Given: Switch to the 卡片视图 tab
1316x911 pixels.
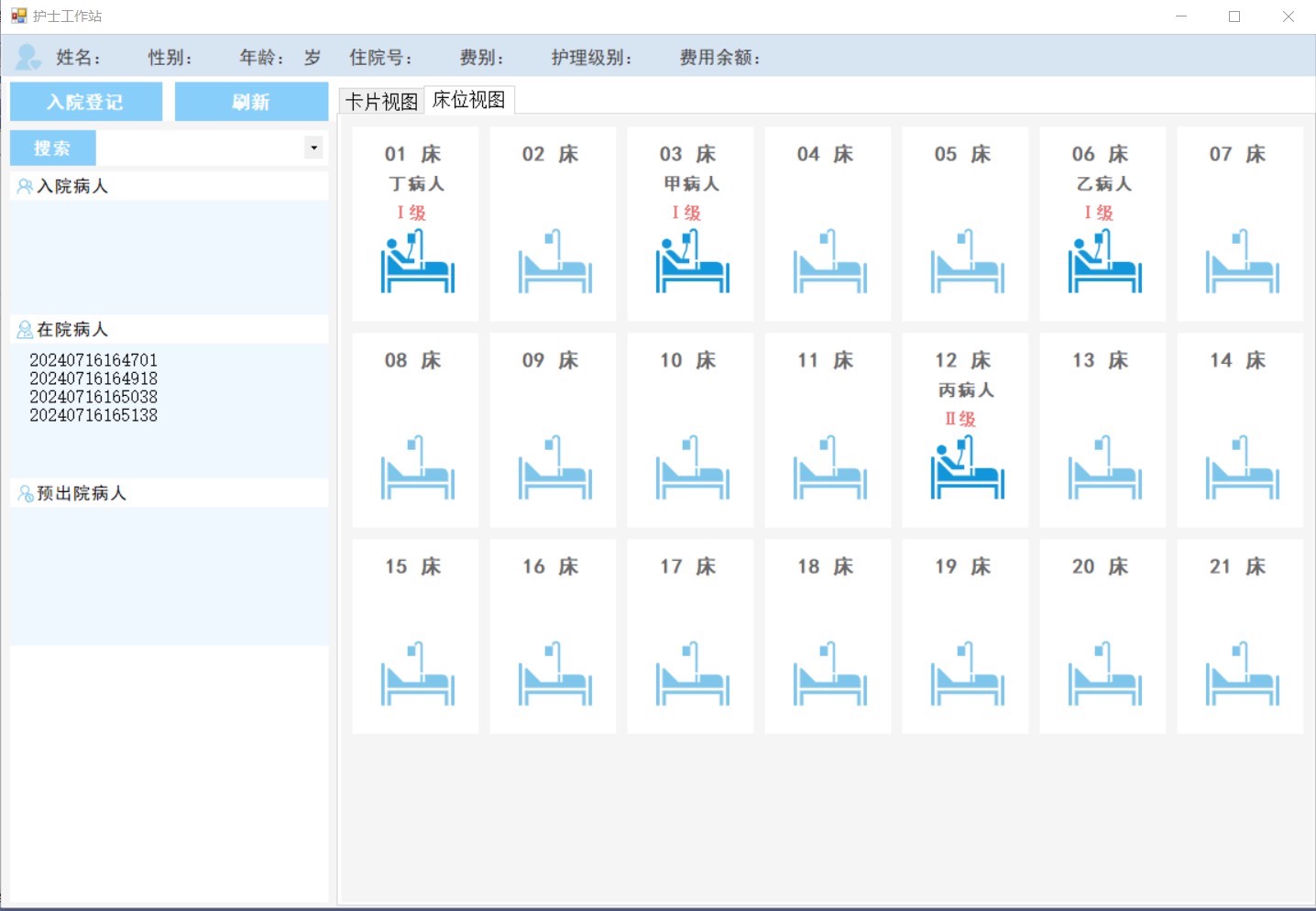Looking at the screenshot, I should pyautogui.click(x=381, y=101).
